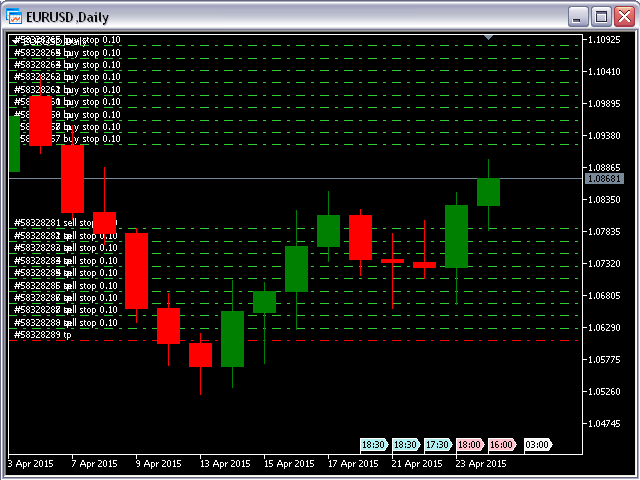Click the chart shift triangle marker
This screenshot has width=640, height=480.
click(488, 37)
